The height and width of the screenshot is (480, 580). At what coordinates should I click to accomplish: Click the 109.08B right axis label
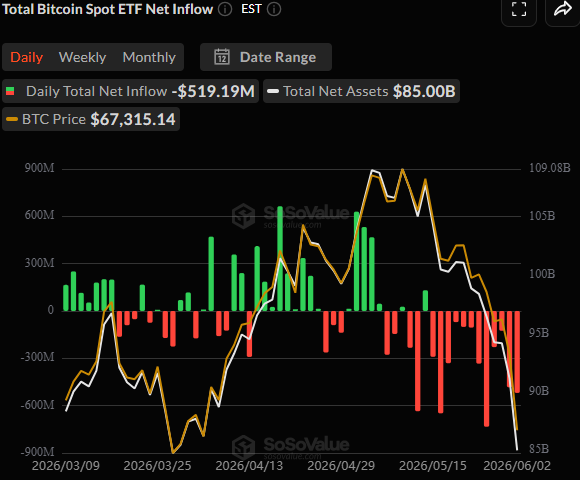(550, 168)
